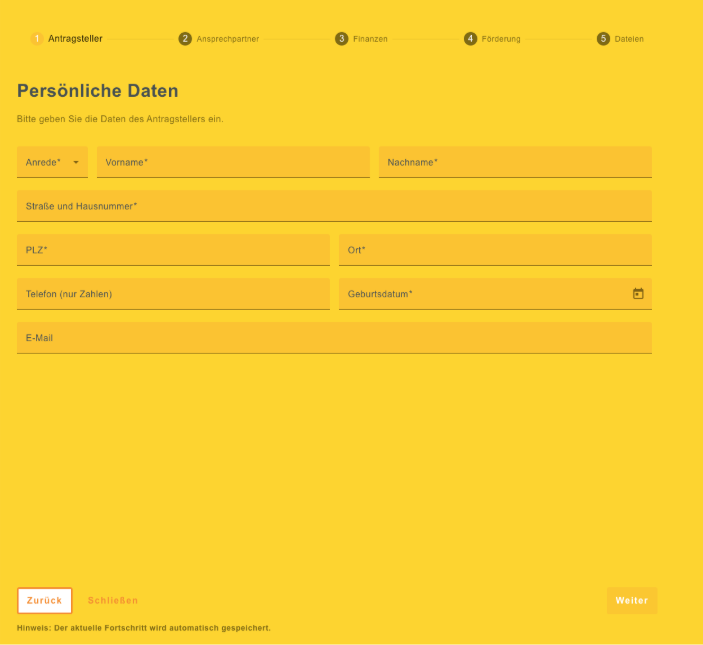Focus the PLZ input field
The width and height of the screenshot is (703, 645).
174,250
